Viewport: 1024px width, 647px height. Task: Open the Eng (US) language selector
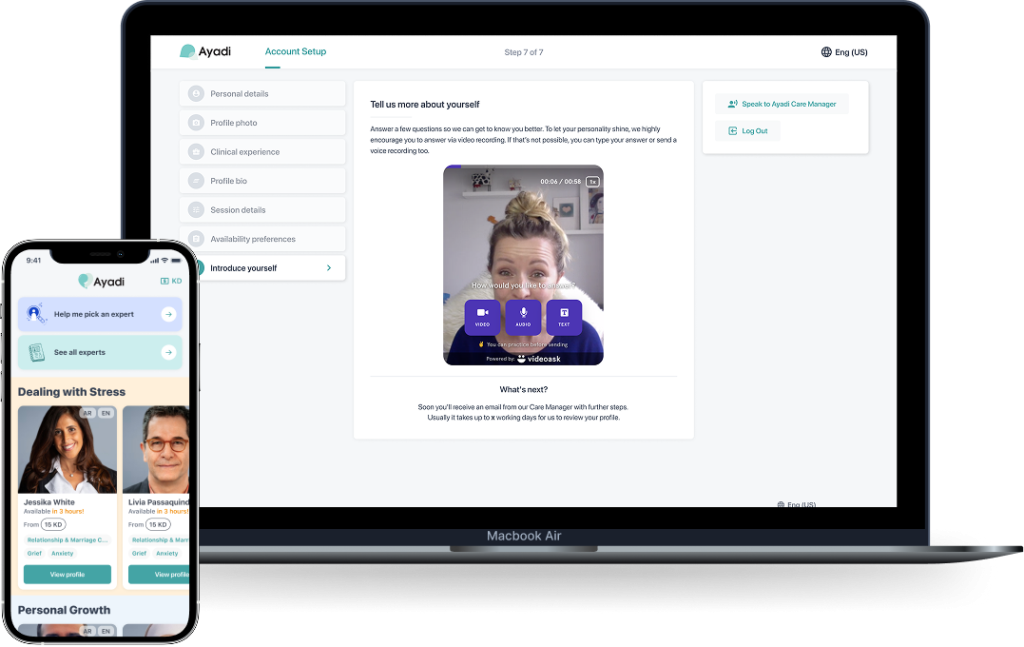coord(844,52)
